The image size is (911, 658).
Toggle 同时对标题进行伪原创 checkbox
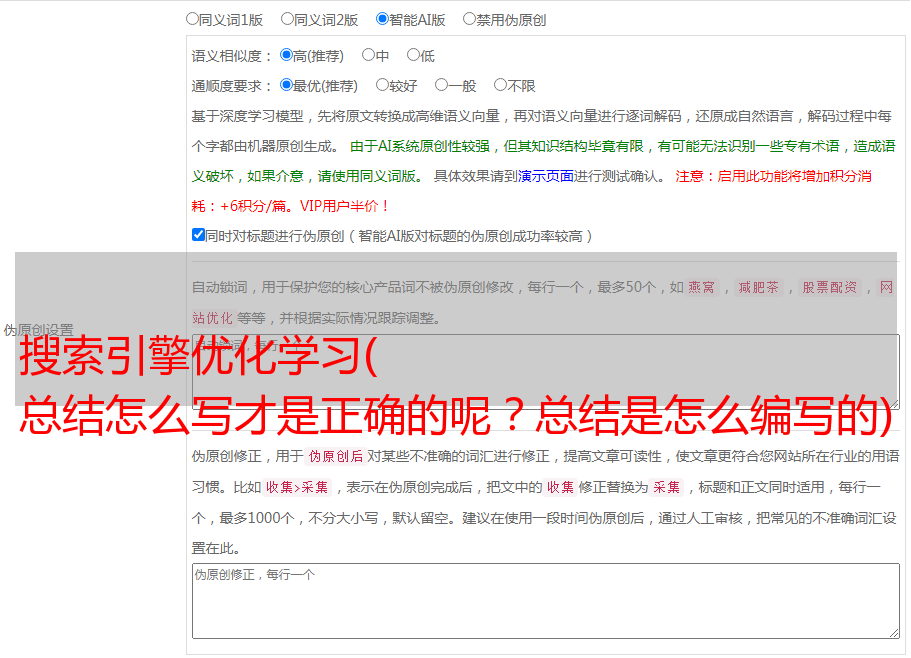tap(198, 235)
